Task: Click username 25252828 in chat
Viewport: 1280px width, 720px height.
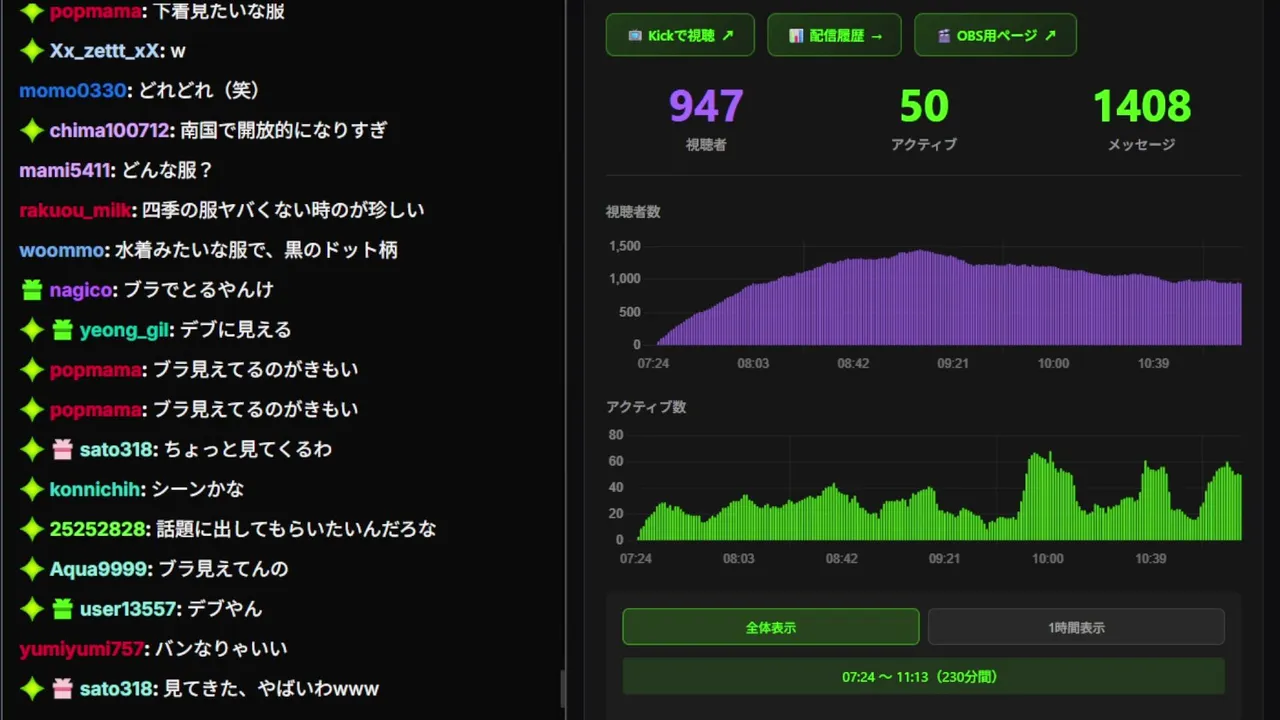Action: 99,529
